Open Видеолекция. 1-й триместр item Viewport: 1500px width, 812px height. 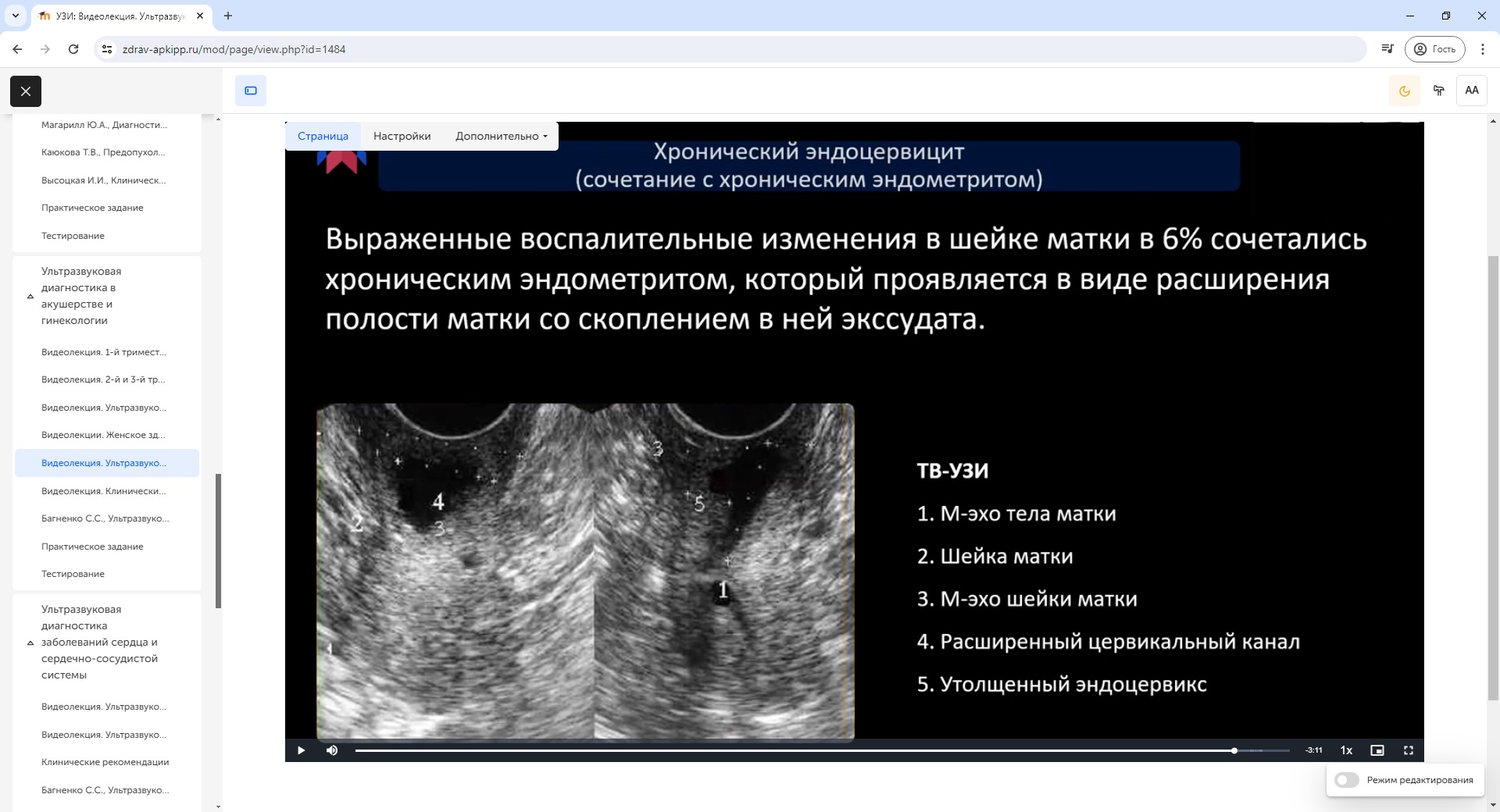(x=103, y=352)
